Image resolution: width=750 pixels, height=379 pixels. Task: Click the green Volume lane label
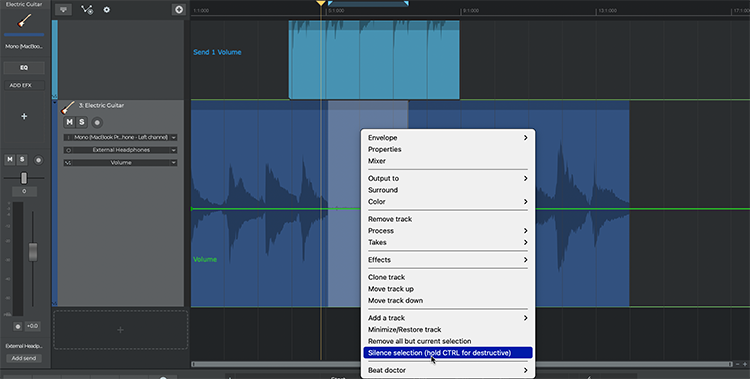click(205, 259)
